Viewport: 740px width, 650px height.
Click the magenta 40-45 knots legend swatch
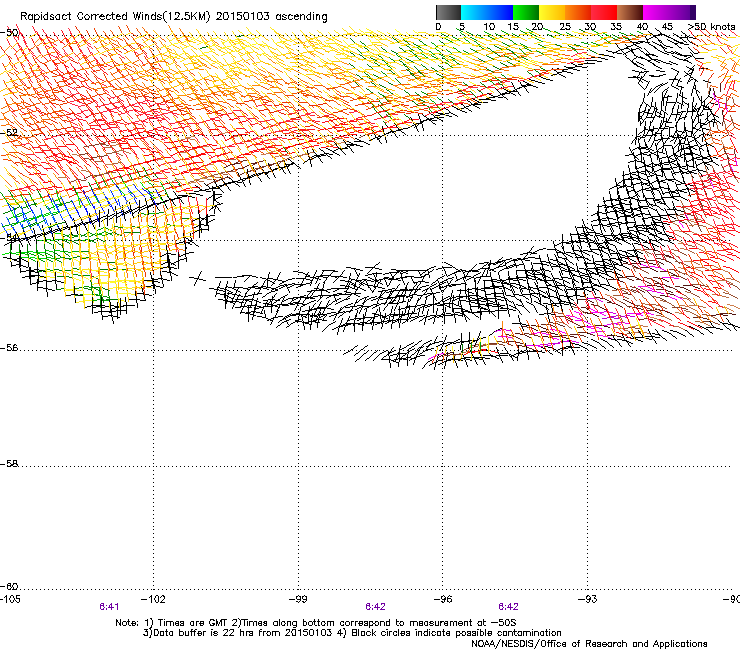coord(656,12)
